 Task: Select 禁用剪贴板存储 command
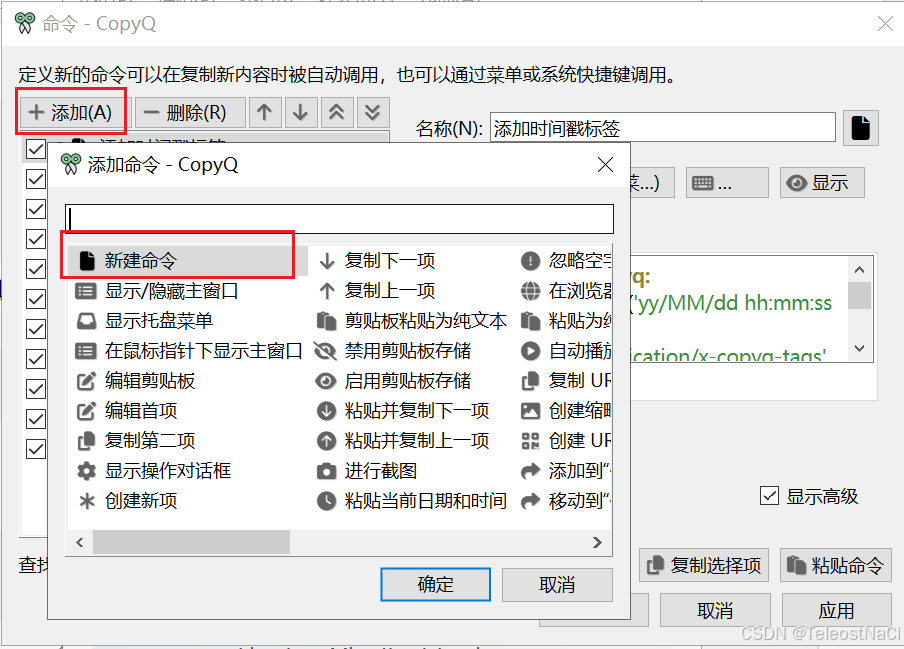point(393,350)
